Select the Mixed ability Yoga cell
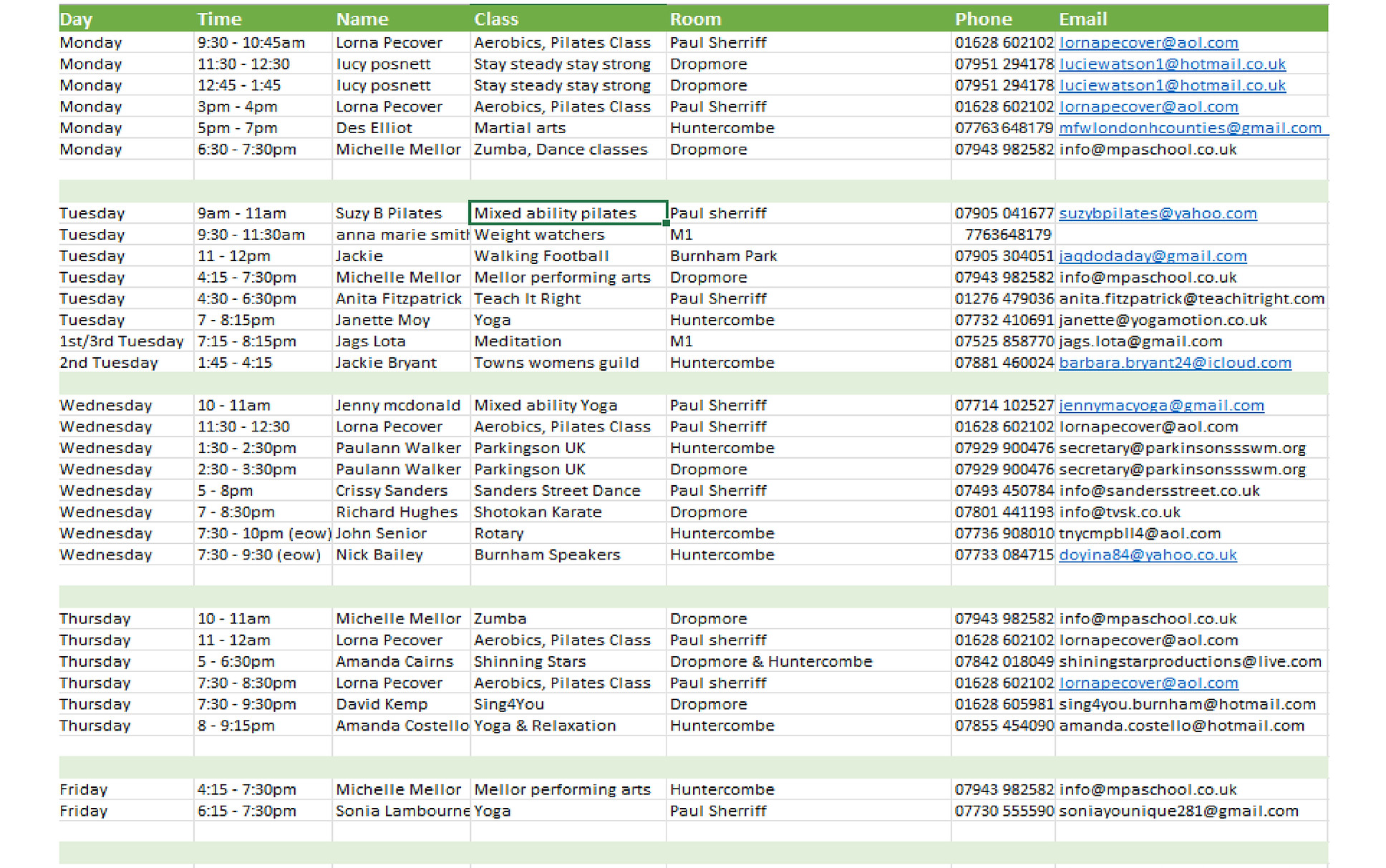This screenshot has width=1386, height=868. point(568,406)
